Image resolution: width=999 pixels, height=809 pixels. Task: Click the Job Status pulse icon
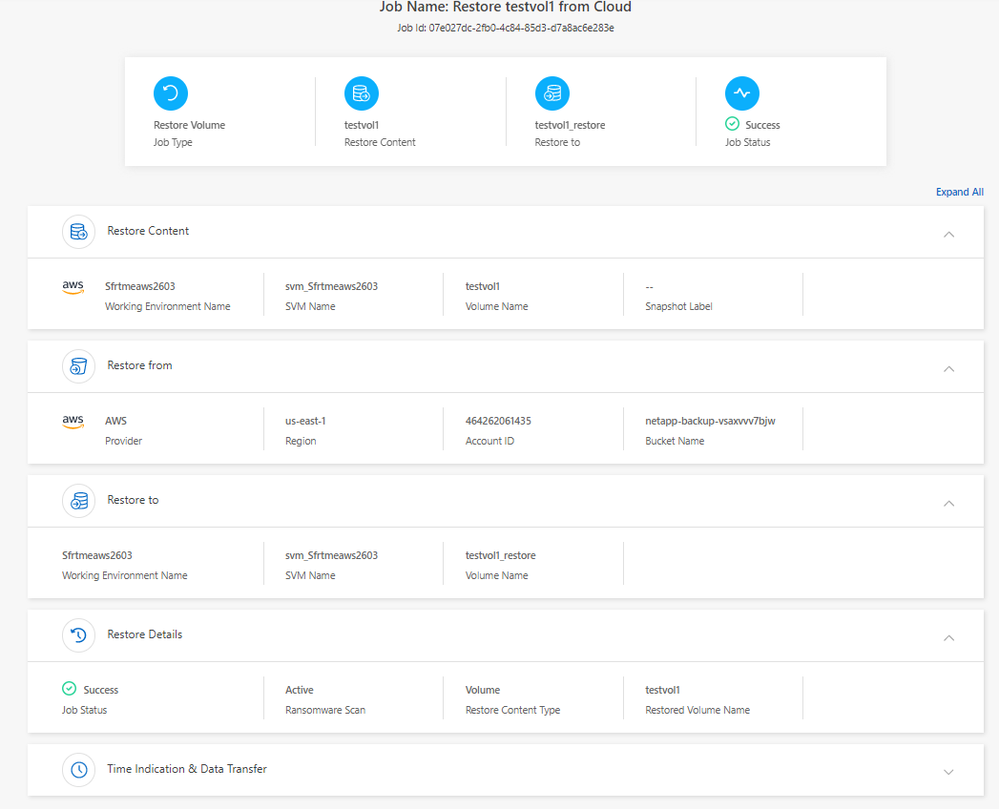[742, 93]
